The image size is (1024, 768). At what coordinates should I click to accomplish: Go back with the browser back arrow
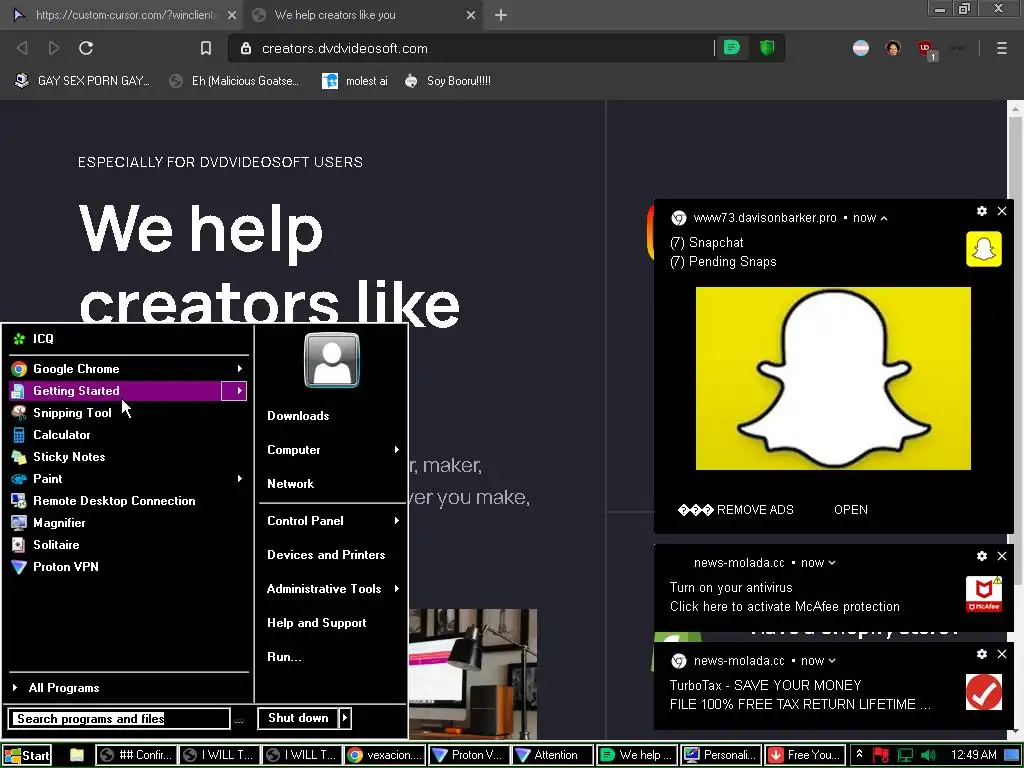(22, 48)
